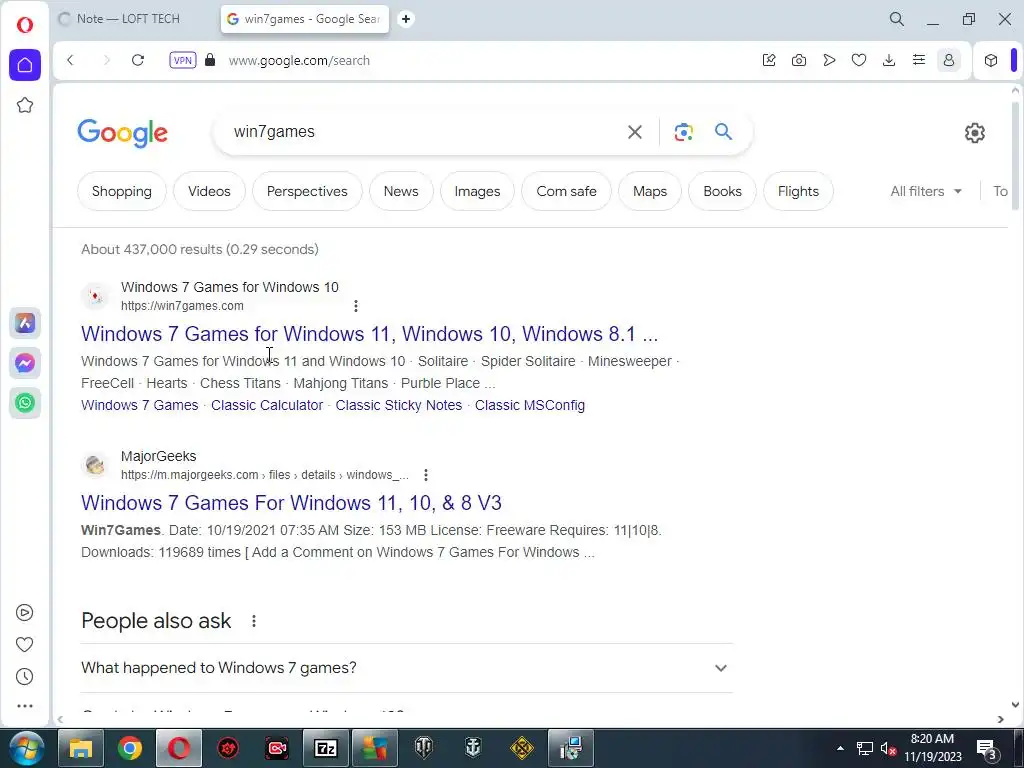Open the muted volume tray icon

pos(888,748)
